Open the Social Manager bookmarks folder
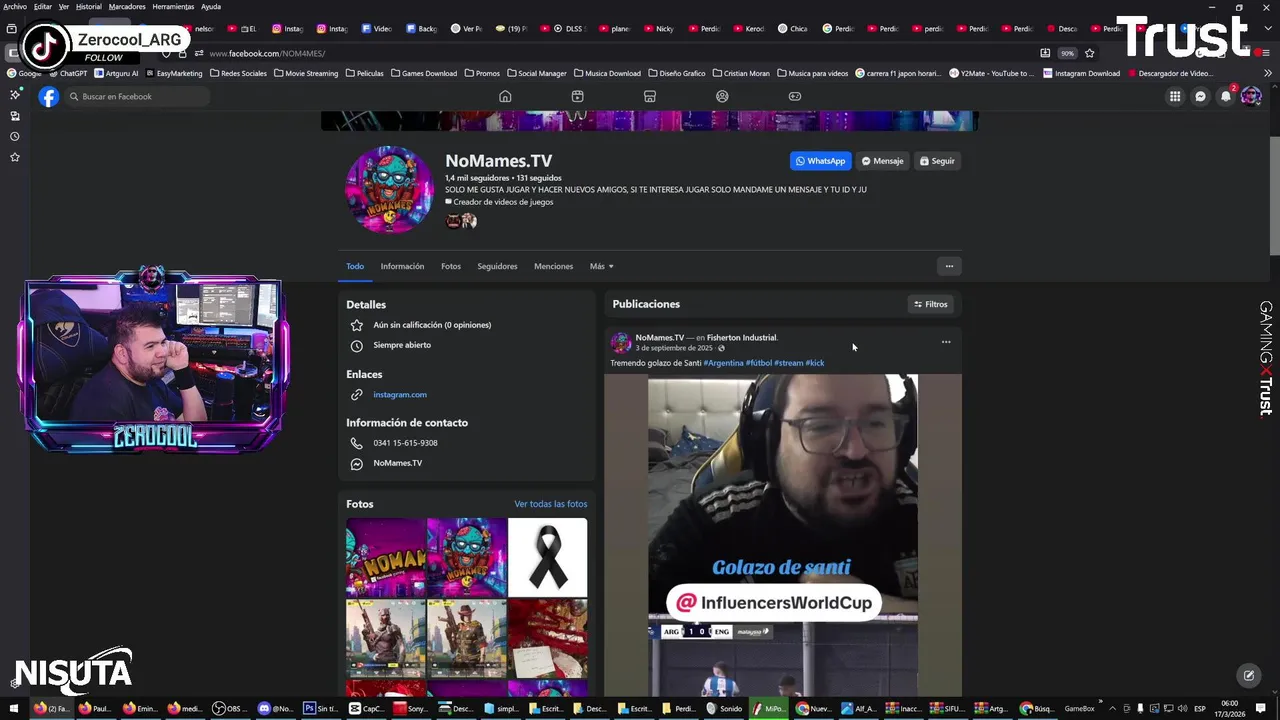1280x720 pixels. [537, 73]
